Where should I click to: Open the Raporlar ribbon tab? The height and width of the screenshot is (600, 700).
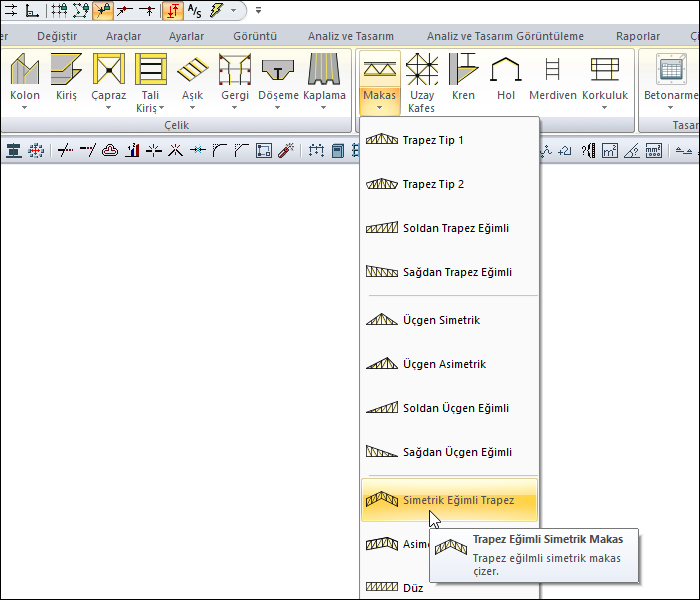click(638, 36)
